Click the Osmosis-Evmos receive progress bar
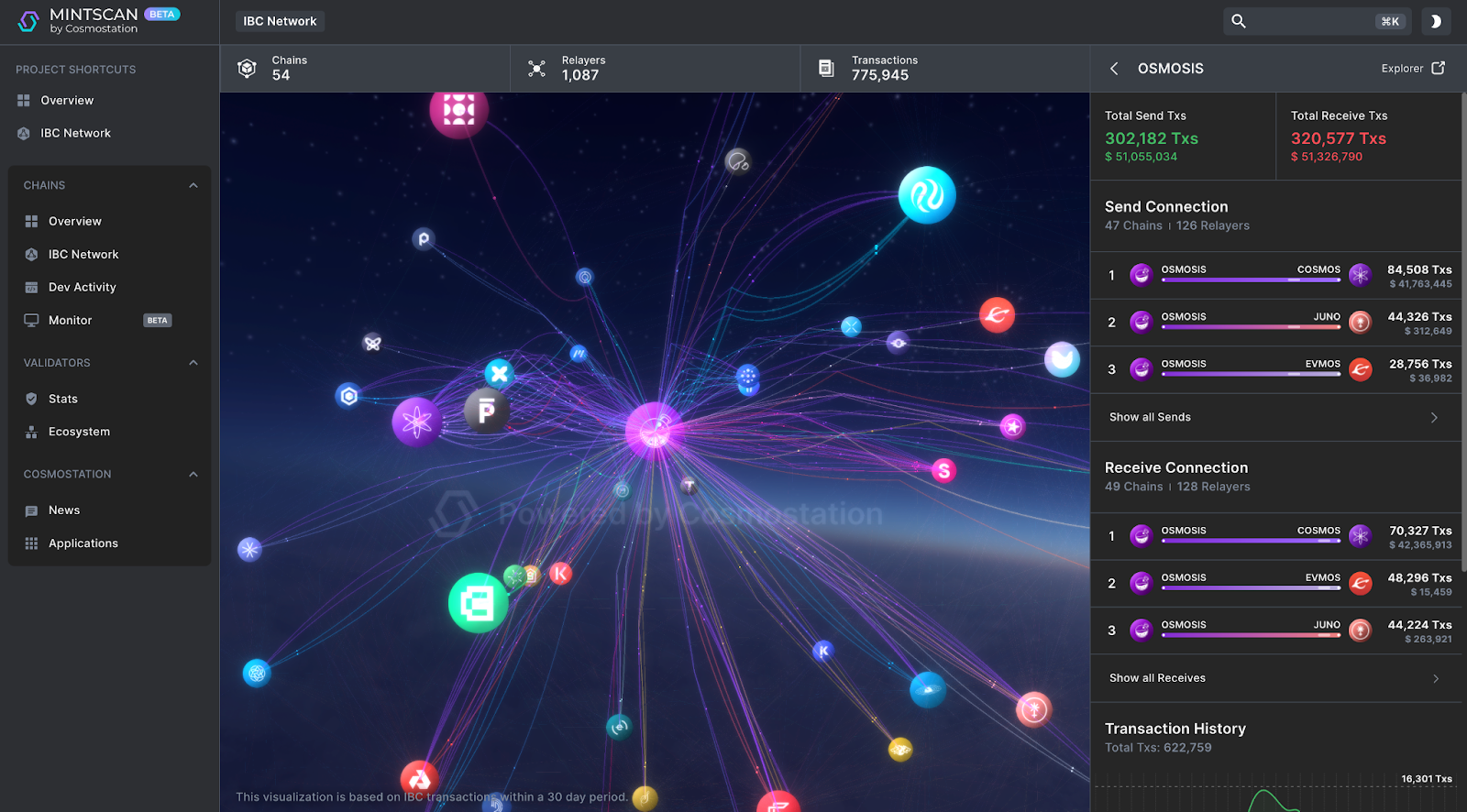This screenshot has width=1467, height=812. point(1251,587)
